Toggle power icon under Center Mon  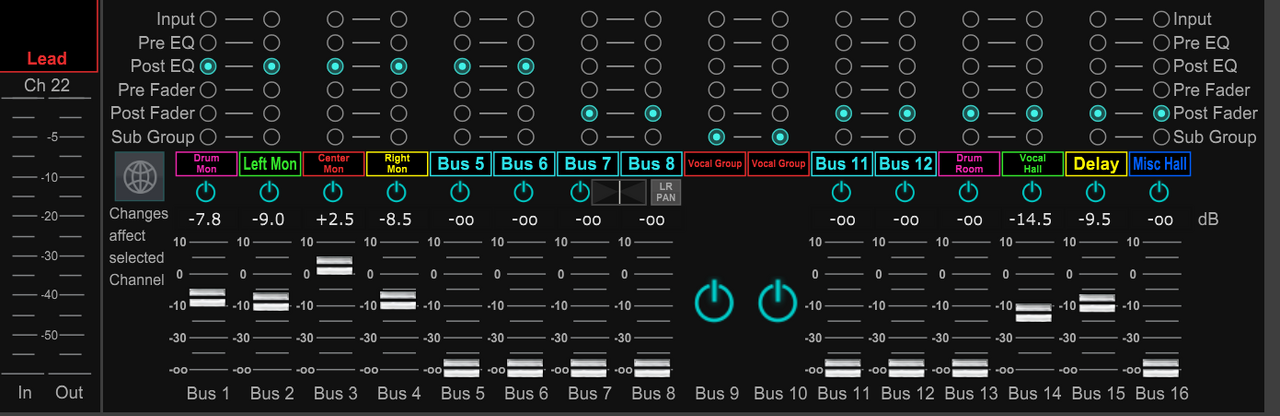(x=334, y=191)
